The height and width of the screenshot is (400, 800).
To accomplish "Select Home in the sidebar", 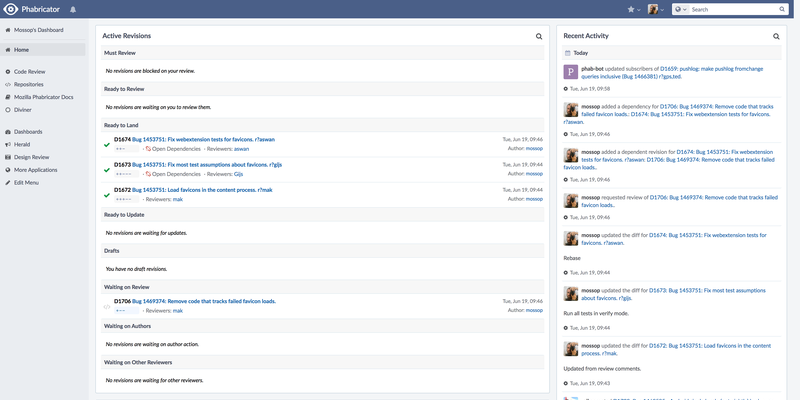I will (43, 49).
